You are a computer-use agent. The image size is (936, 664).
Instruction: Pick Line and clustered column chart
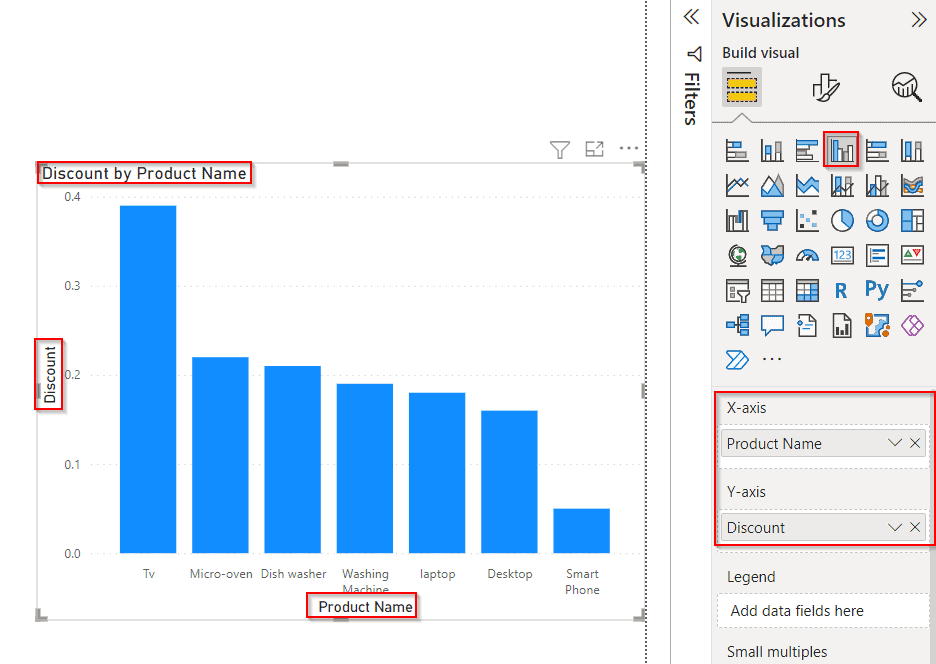(x=877, y=186)
